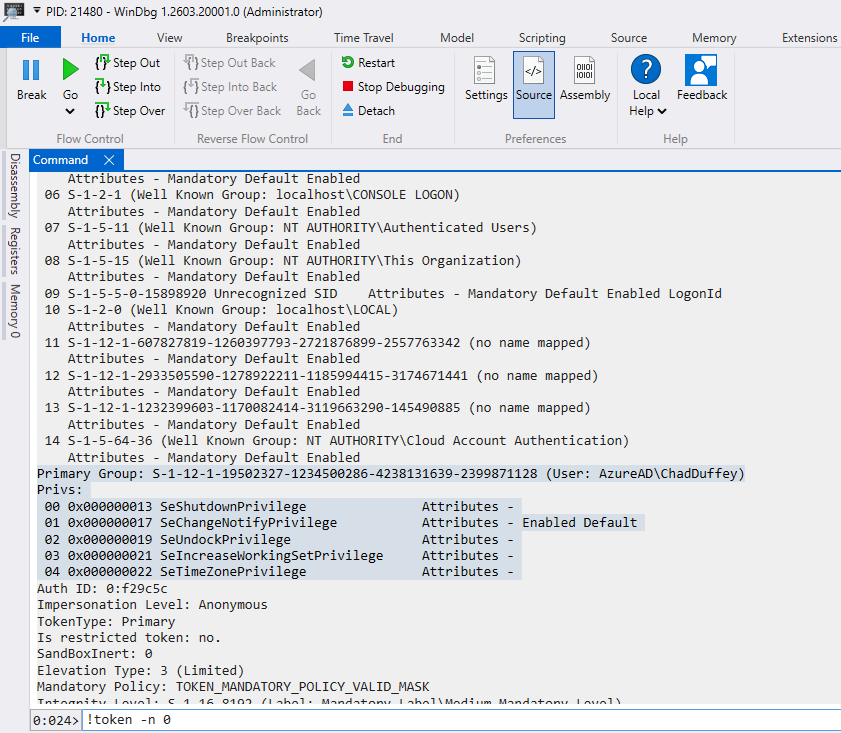The height and width of the screenshot is (733, 841).
Task: Click the S-1-5-15 This Organization line
Action: tap(283, 261)
